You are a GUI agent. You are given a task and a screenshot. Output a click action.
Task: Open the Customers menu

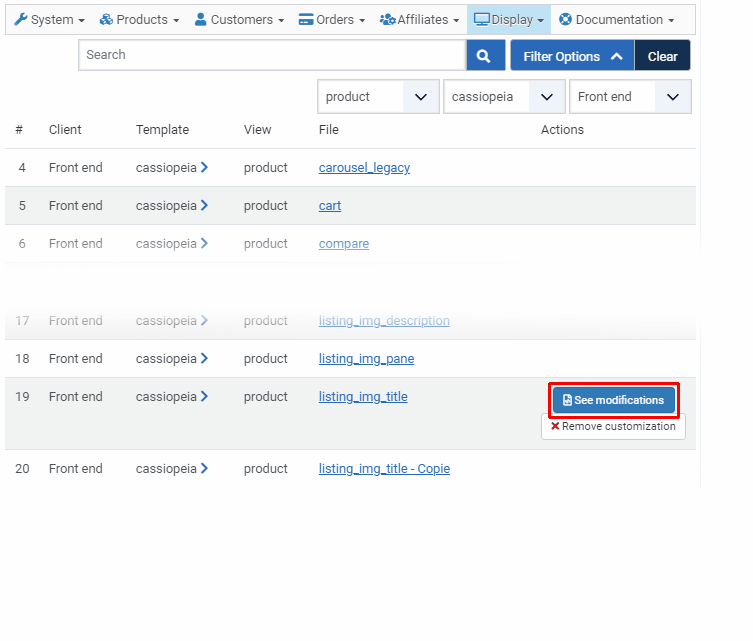(239, 20)
